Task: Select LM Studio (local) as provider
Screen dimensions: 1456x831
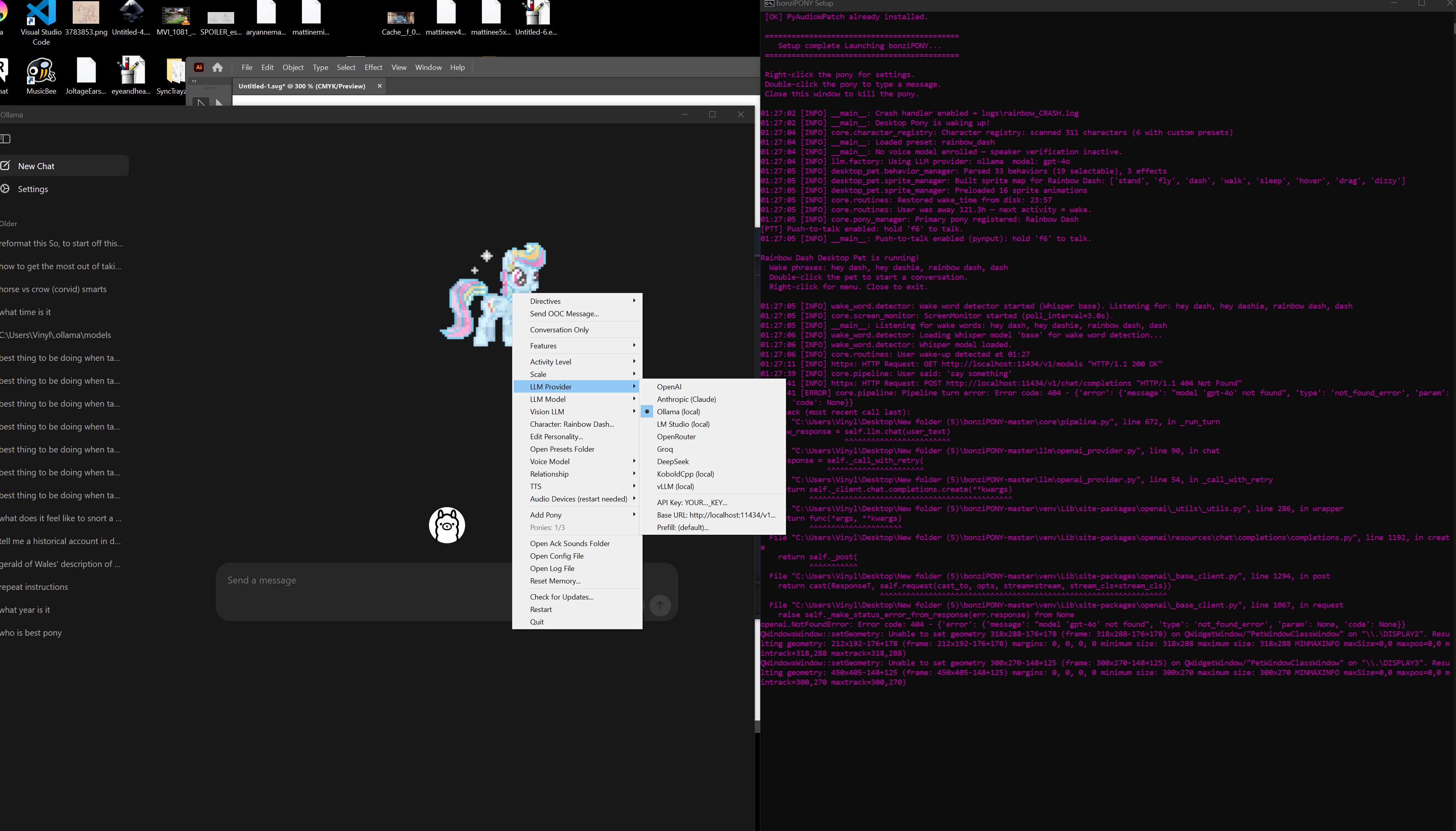Action: tap(683, 424)
